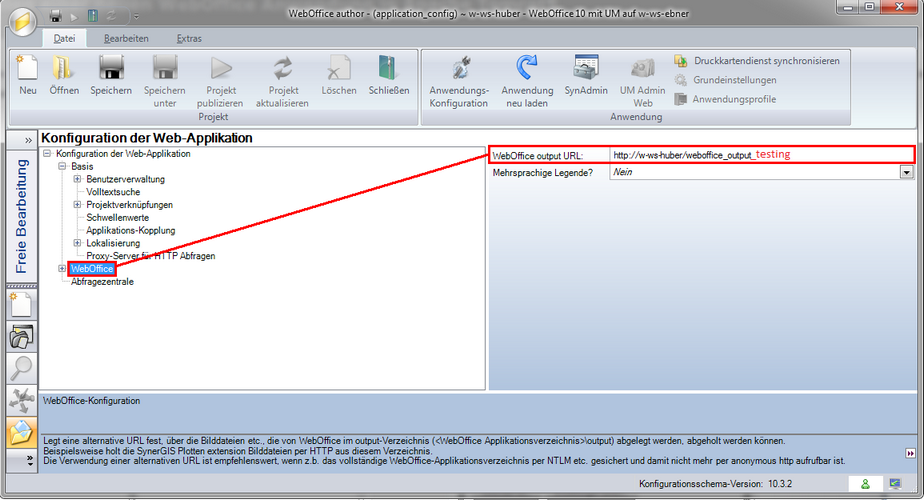924x500 pixels.
Task: Click Freie Bearbeitung vertical panel tab
Action: pos(21,216)
